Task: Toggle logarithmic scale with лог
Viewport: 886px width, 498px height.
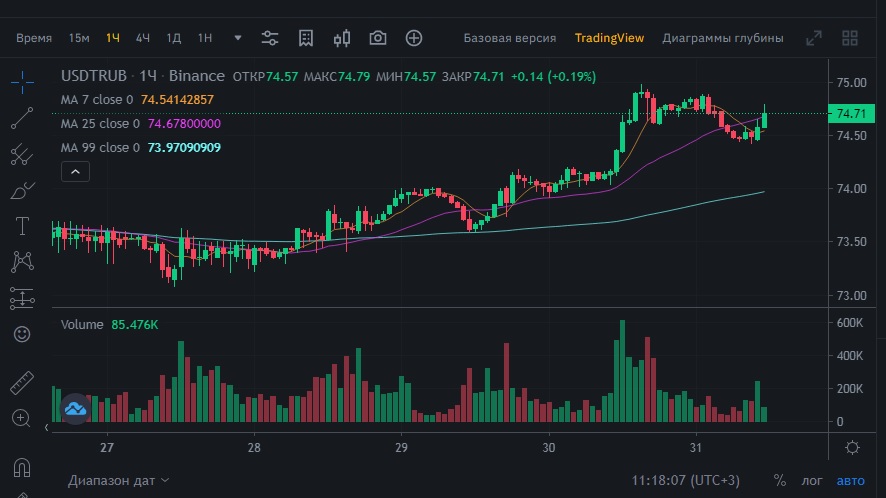Action: coord(812,480)
